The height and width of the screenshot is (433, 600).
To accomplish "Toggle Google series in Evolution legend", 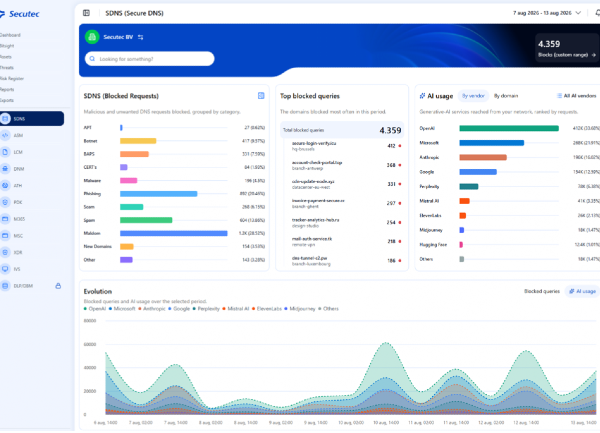I will pyautogui.click(x=179, y=309).
